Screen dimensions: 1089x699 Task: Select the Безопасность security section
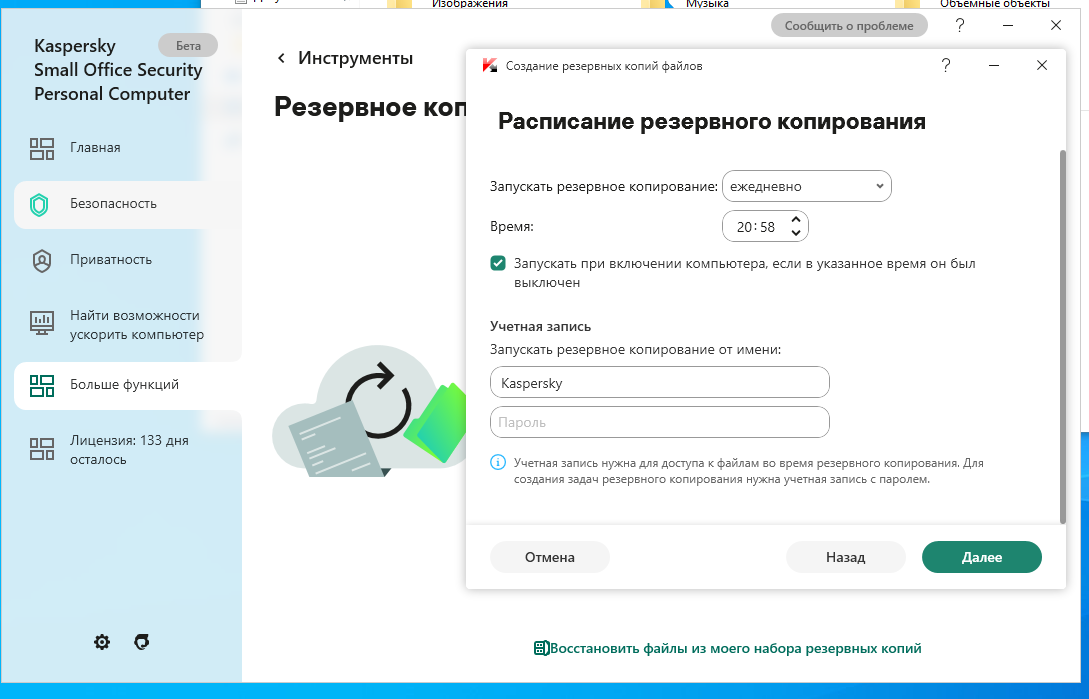click(x=128, y=204)
